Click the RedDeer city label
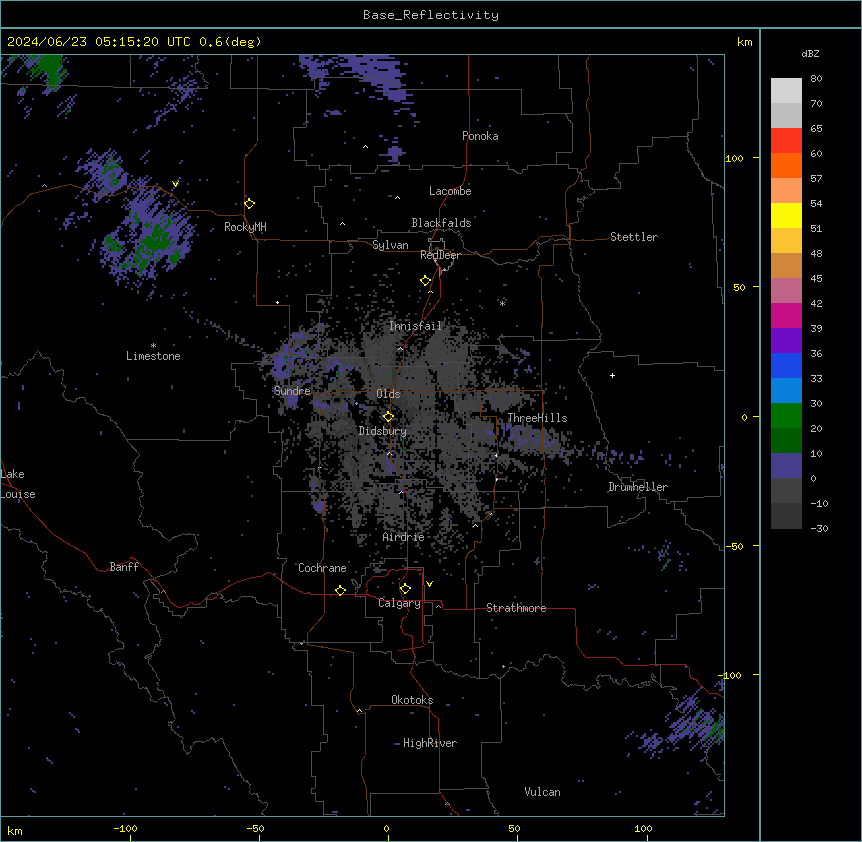The height and width of the screenshot is (842, 862). point(440,255)
